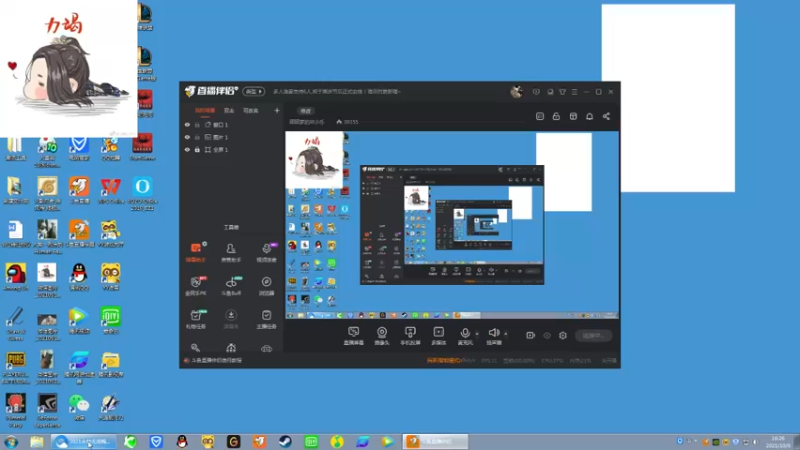Open the 主播任务 tool
Viewport: 800px width, 450px height.
coord(266,319)
